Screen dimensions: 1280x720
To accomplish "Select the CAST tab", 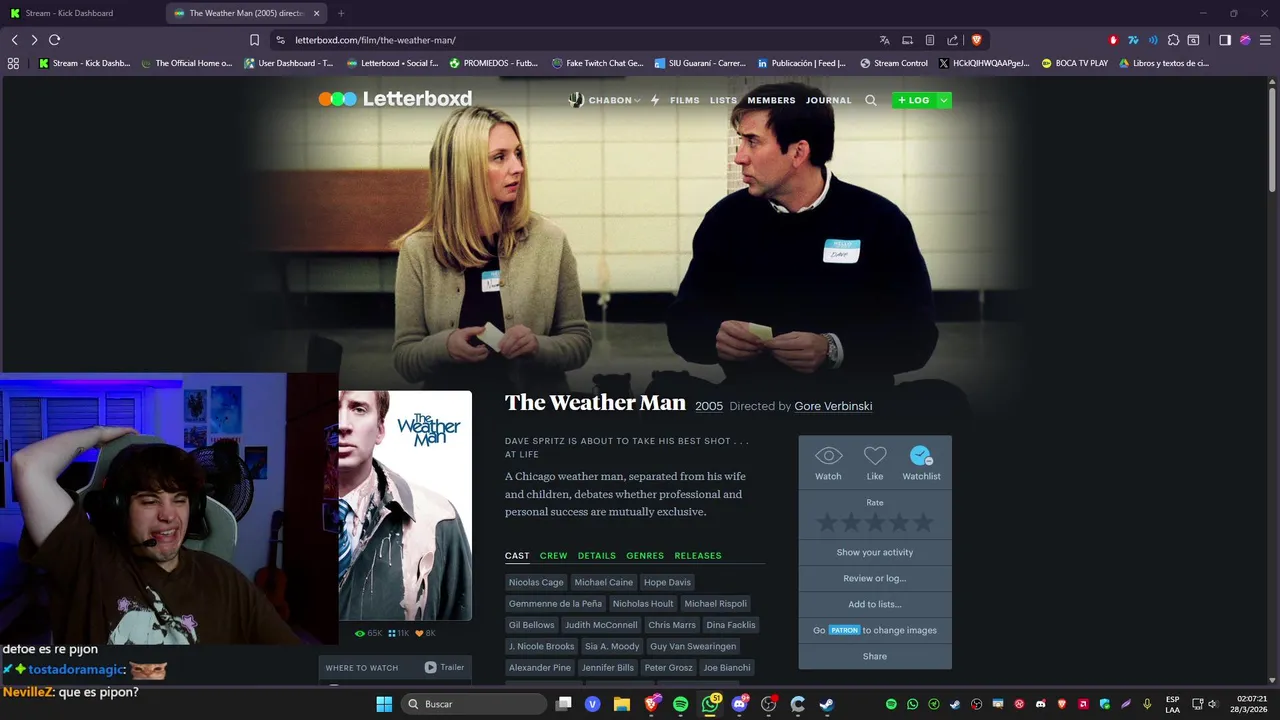I will click(517, 555).
